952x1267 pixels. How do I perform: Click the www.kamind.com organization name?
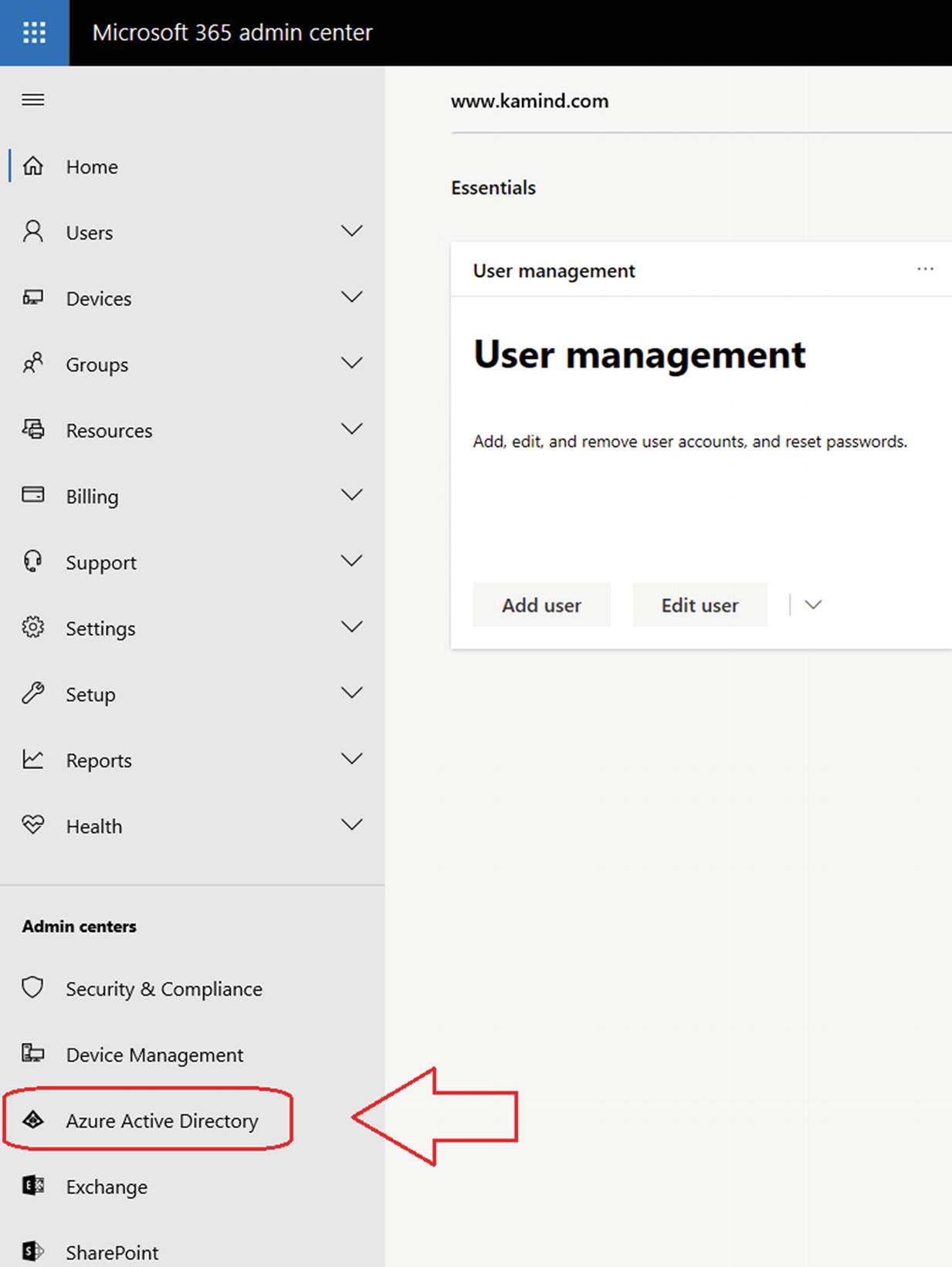[530, 101]
